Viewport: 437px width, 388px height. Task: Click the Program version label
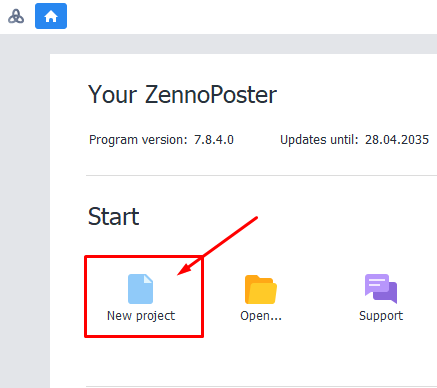click(138, 140)
